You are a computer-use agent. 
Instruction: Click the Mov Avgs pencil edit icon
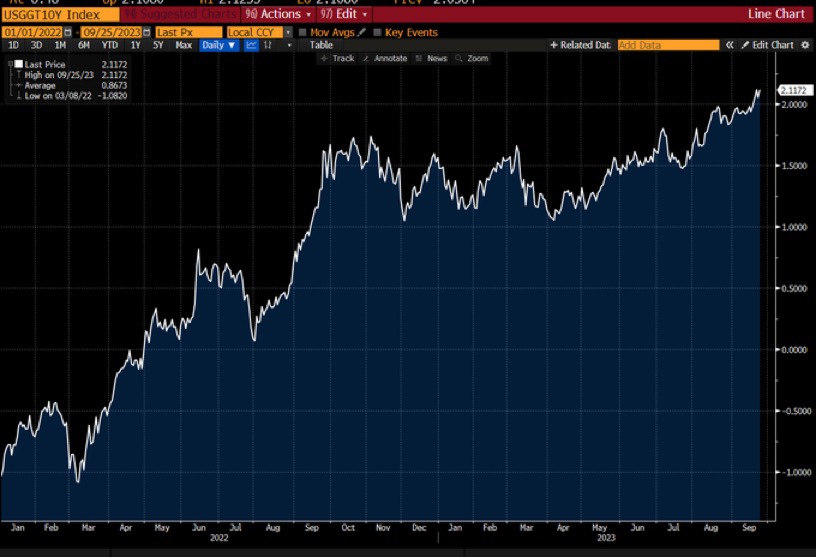(x=362, y=33)
